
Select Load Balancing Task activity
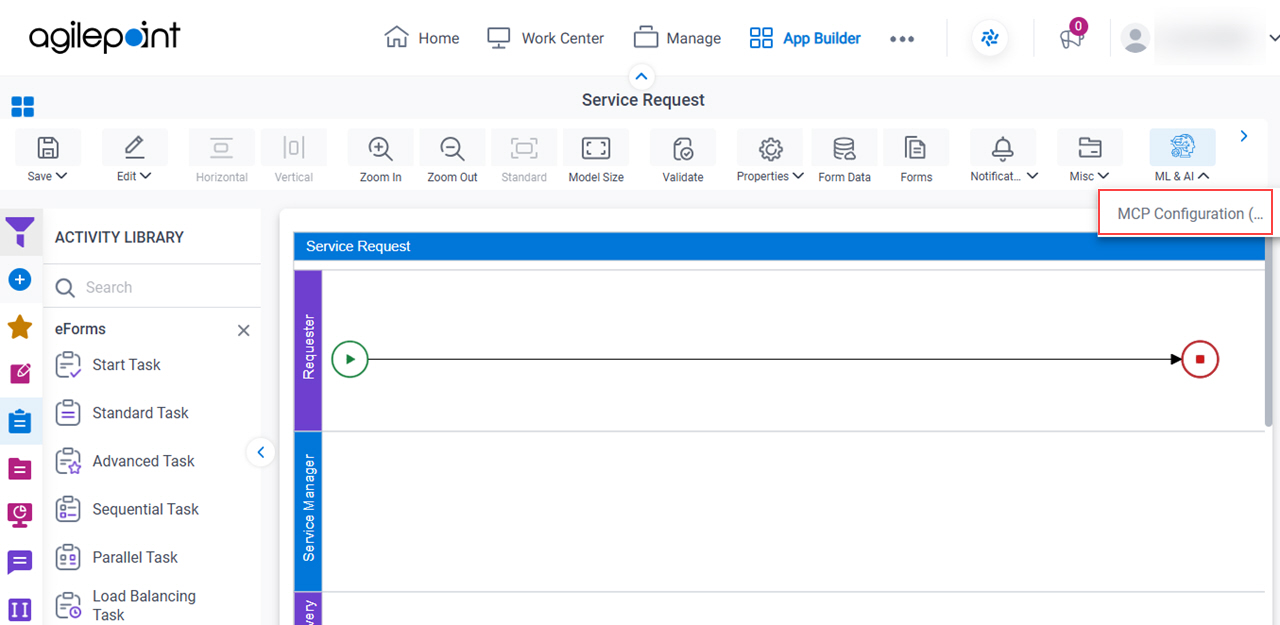(x=126, y=605)
